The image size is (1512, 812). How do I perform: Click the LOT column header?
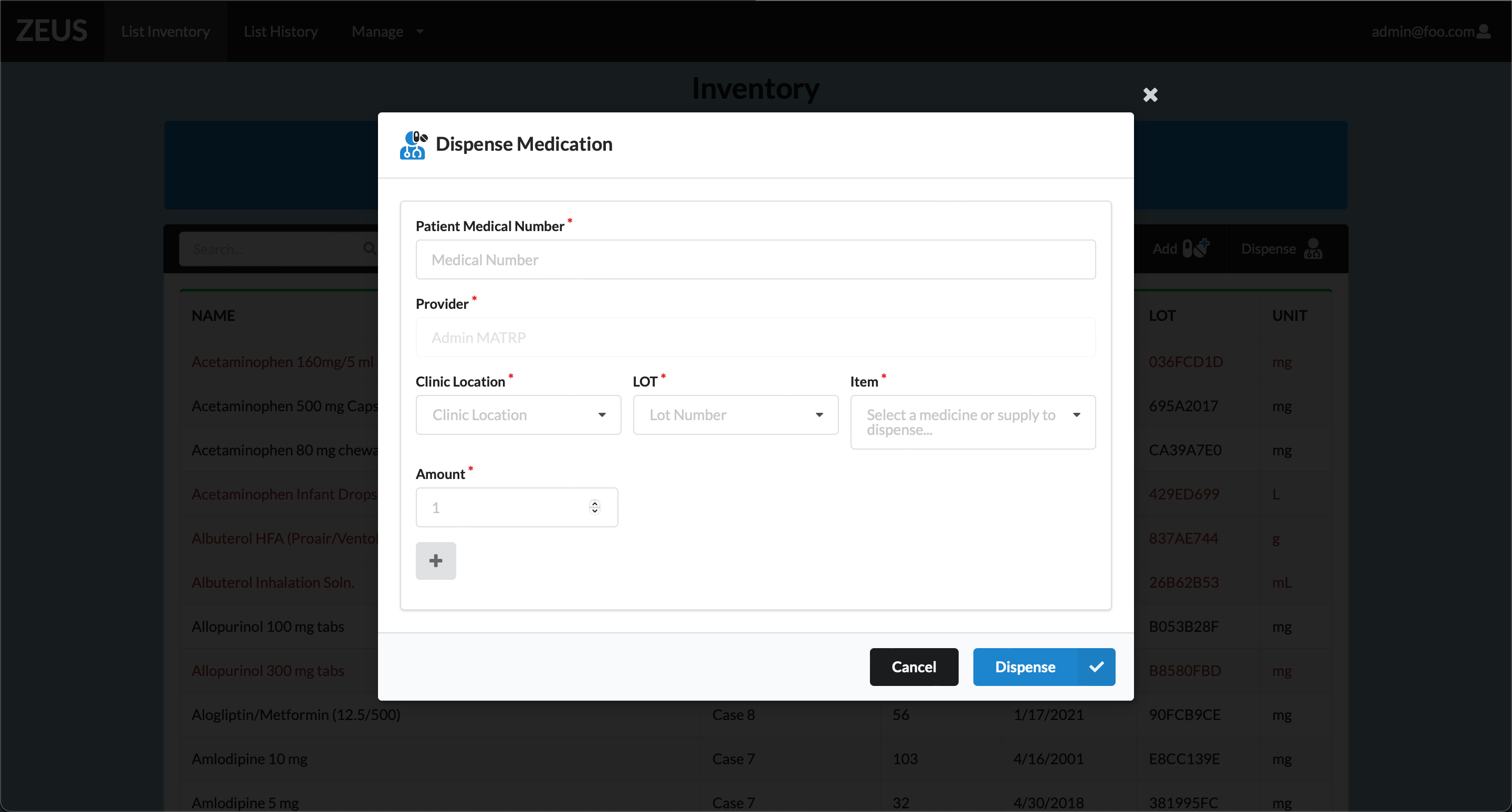pyautogui.click(x=1162, y=315)
